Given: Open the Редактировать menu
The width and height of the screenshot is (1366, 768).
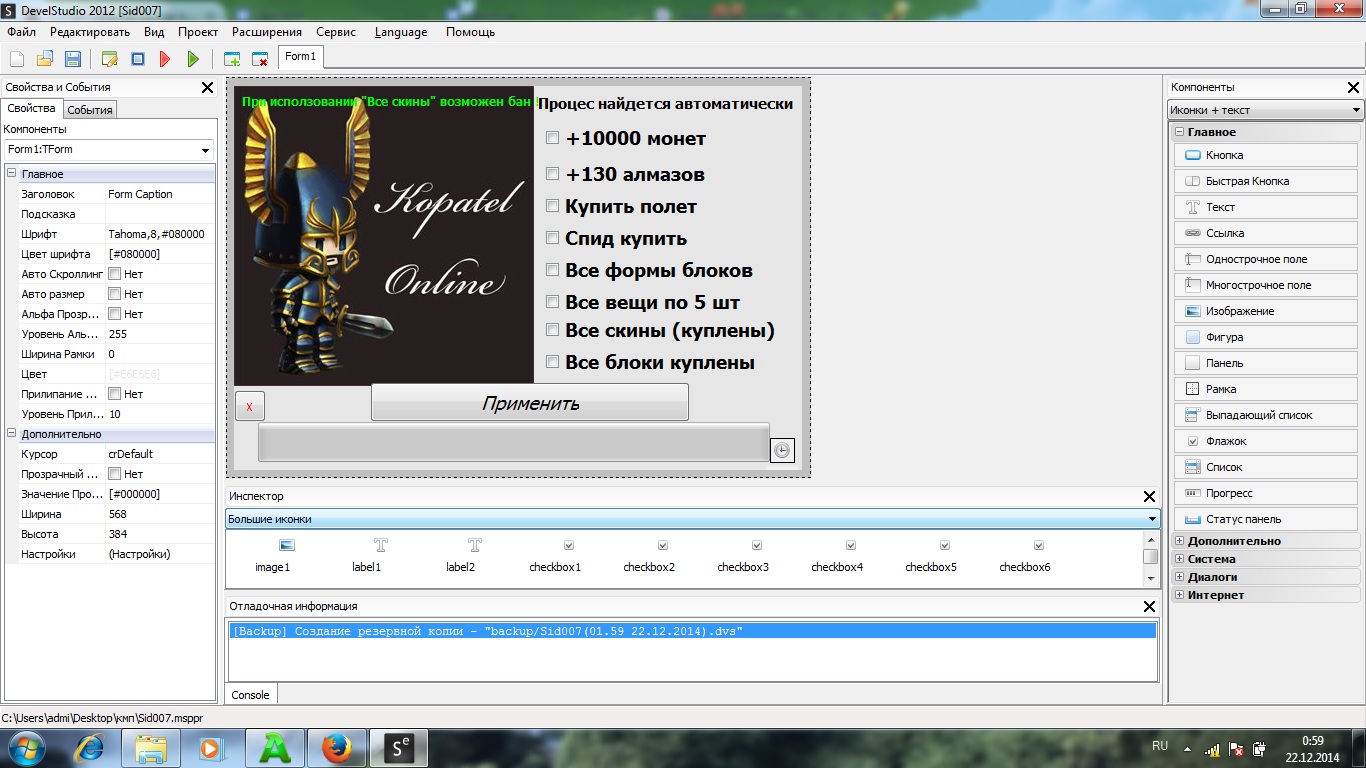Looking at the screenshot, I should tap(90, 32).
